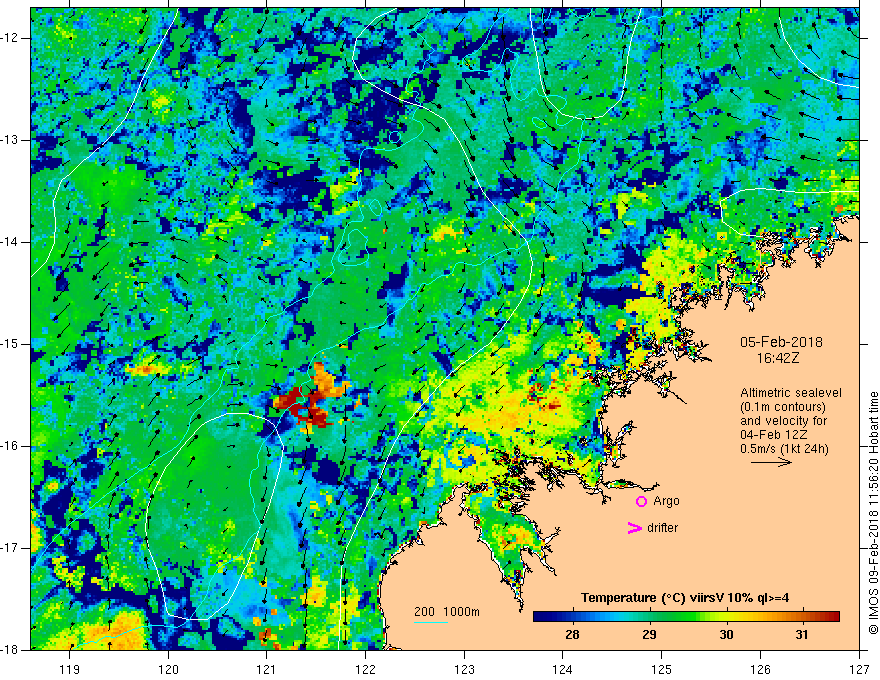The width and height of the screenshot is (880, 680).
Task: Click longitude axis label 122
Action: pyautogui.click(x=365, y=669)
